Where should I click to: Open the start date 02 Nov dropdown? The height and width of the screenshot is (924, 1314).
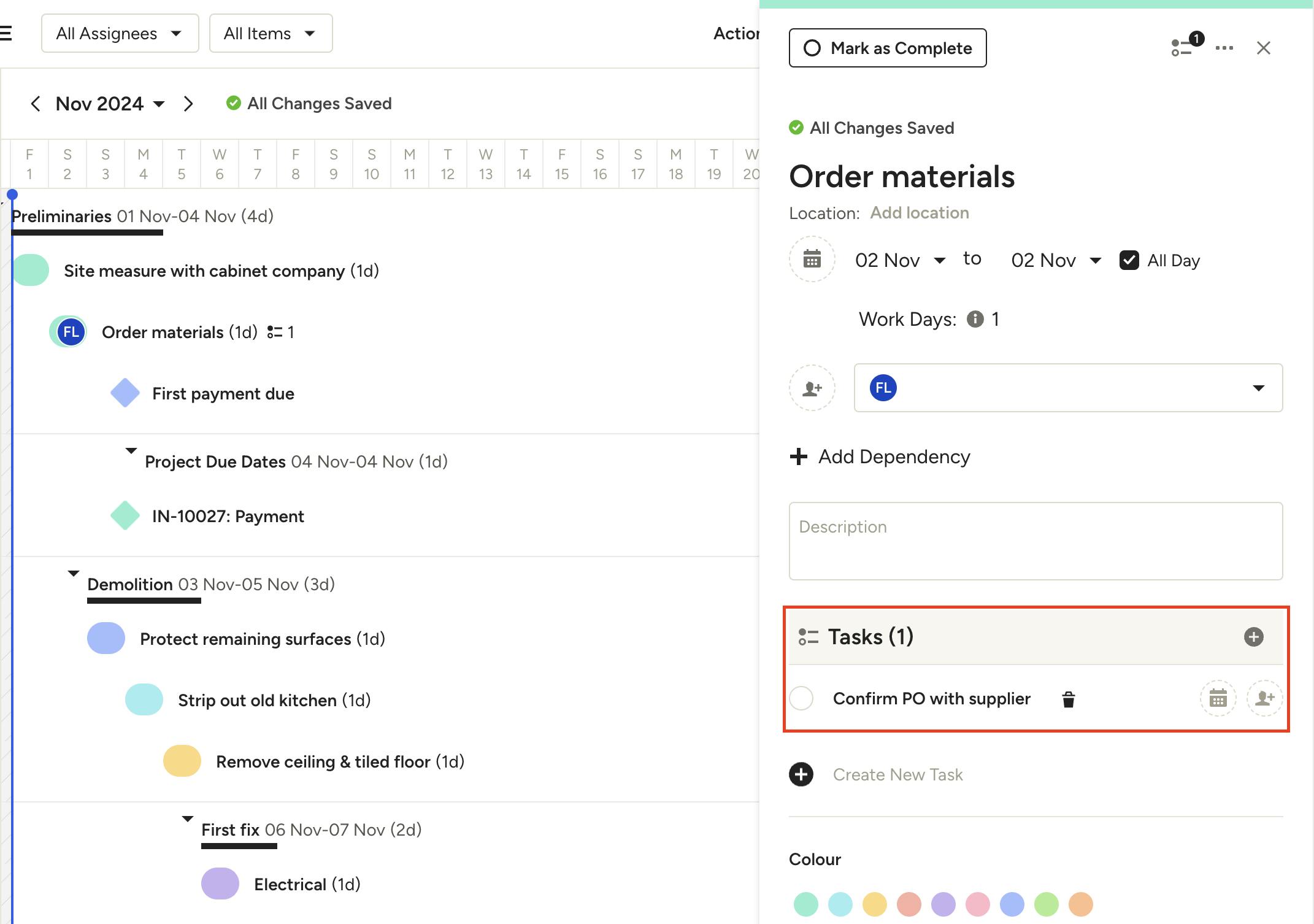(899, 260)
